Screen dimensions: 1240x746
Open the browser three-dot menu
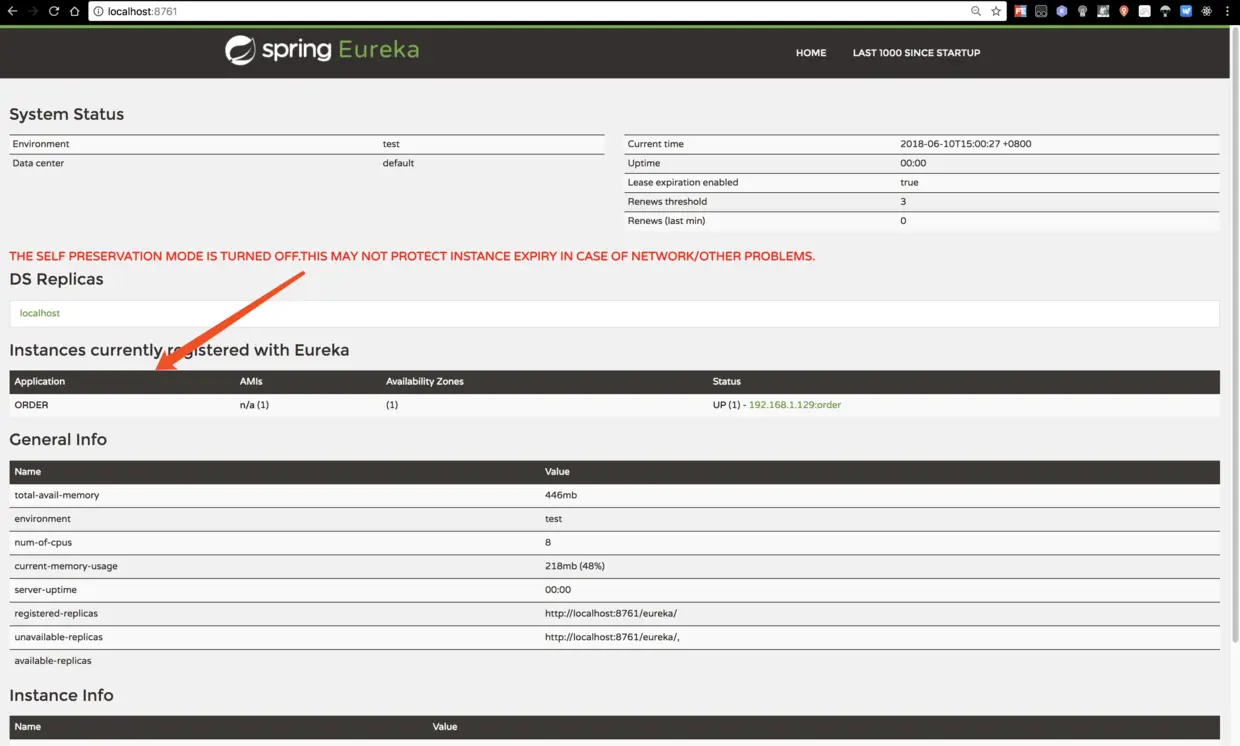click(1227, 11)
